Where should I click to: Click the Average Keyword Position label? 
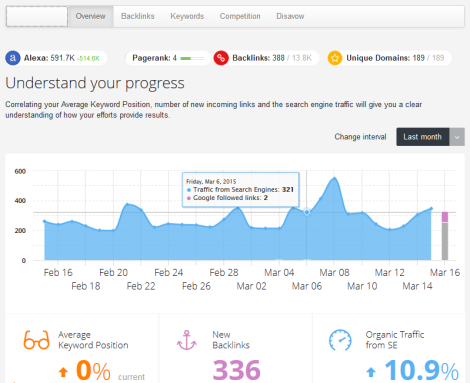[x=93, y=340]
